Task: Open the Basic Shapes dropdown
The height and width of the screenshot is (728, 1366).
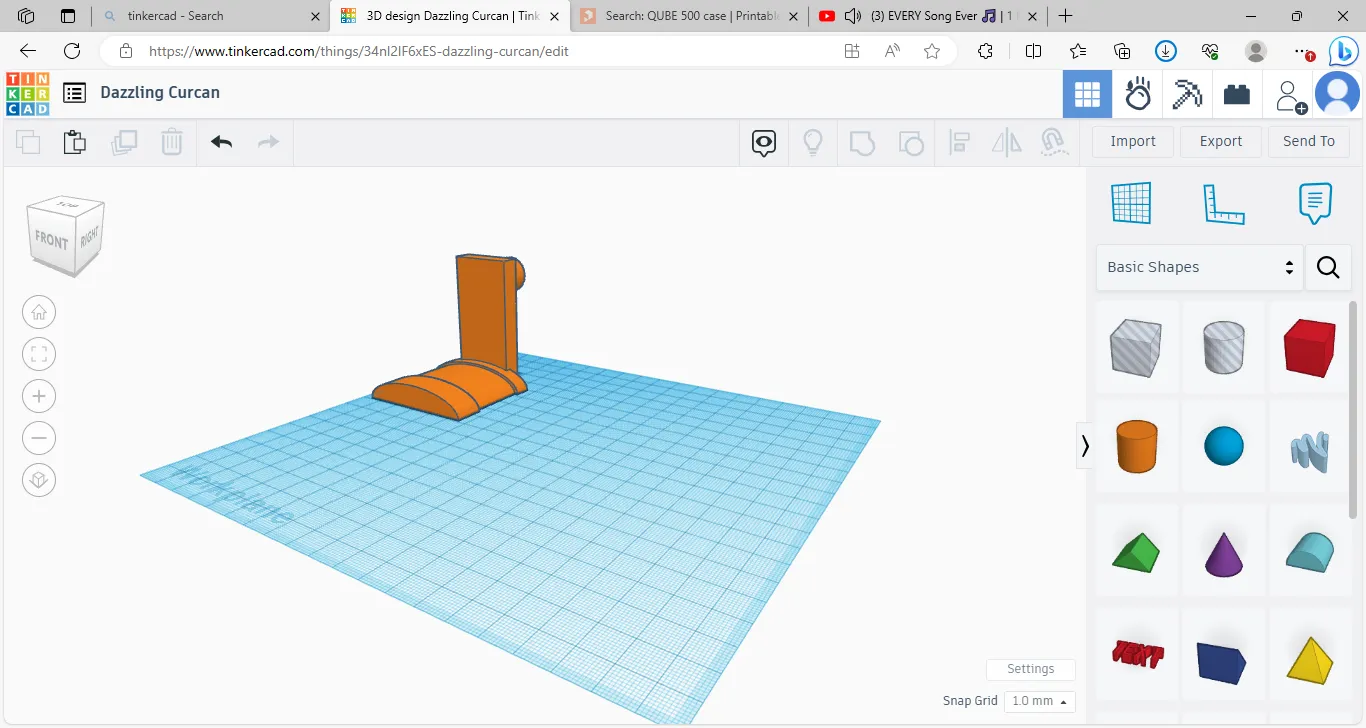Action: pyautogui.click(x=1199, y=267)
